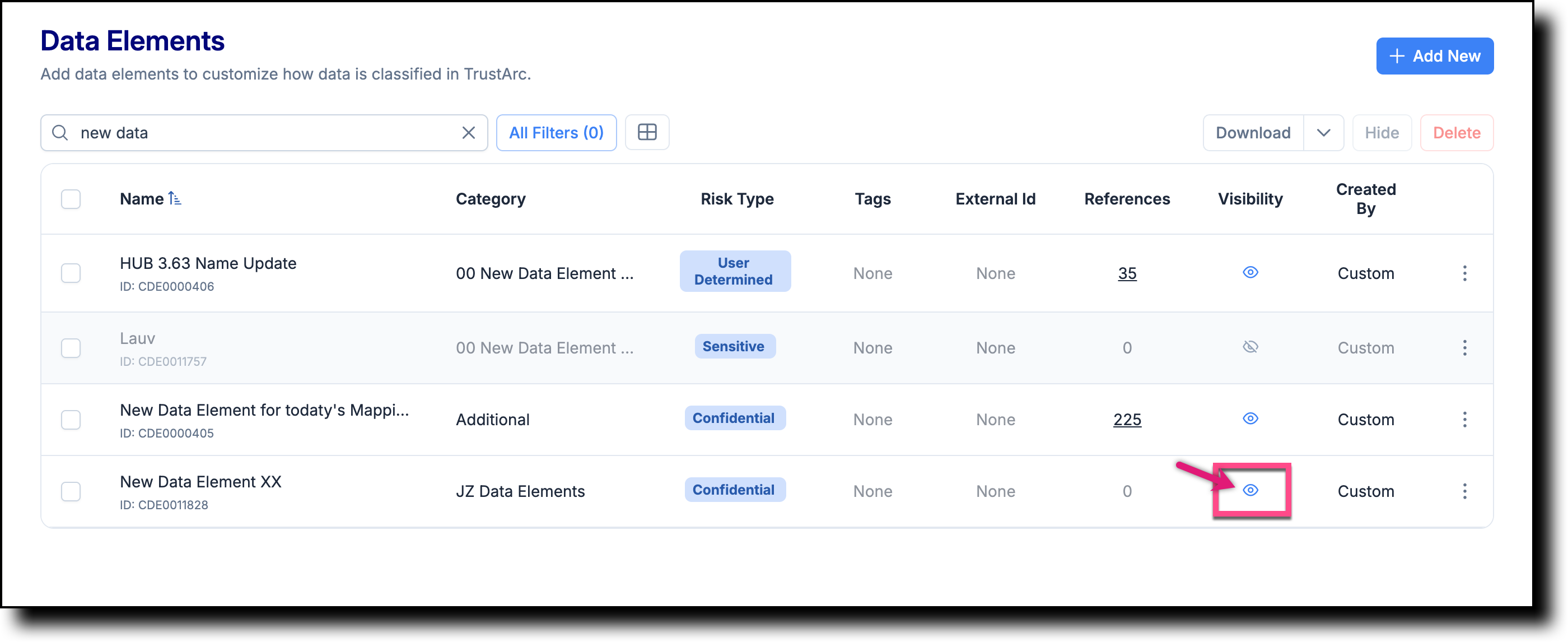Toggle visibility eye for New Data Element XX
The height and width of the screenshot is (642, 1568).
pyautogui.click(x=1250, y=490)
